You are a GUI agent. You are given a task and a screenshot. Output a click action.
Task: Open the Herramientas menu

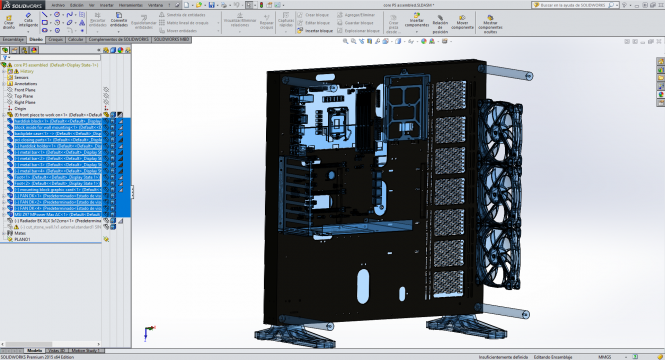130,5
